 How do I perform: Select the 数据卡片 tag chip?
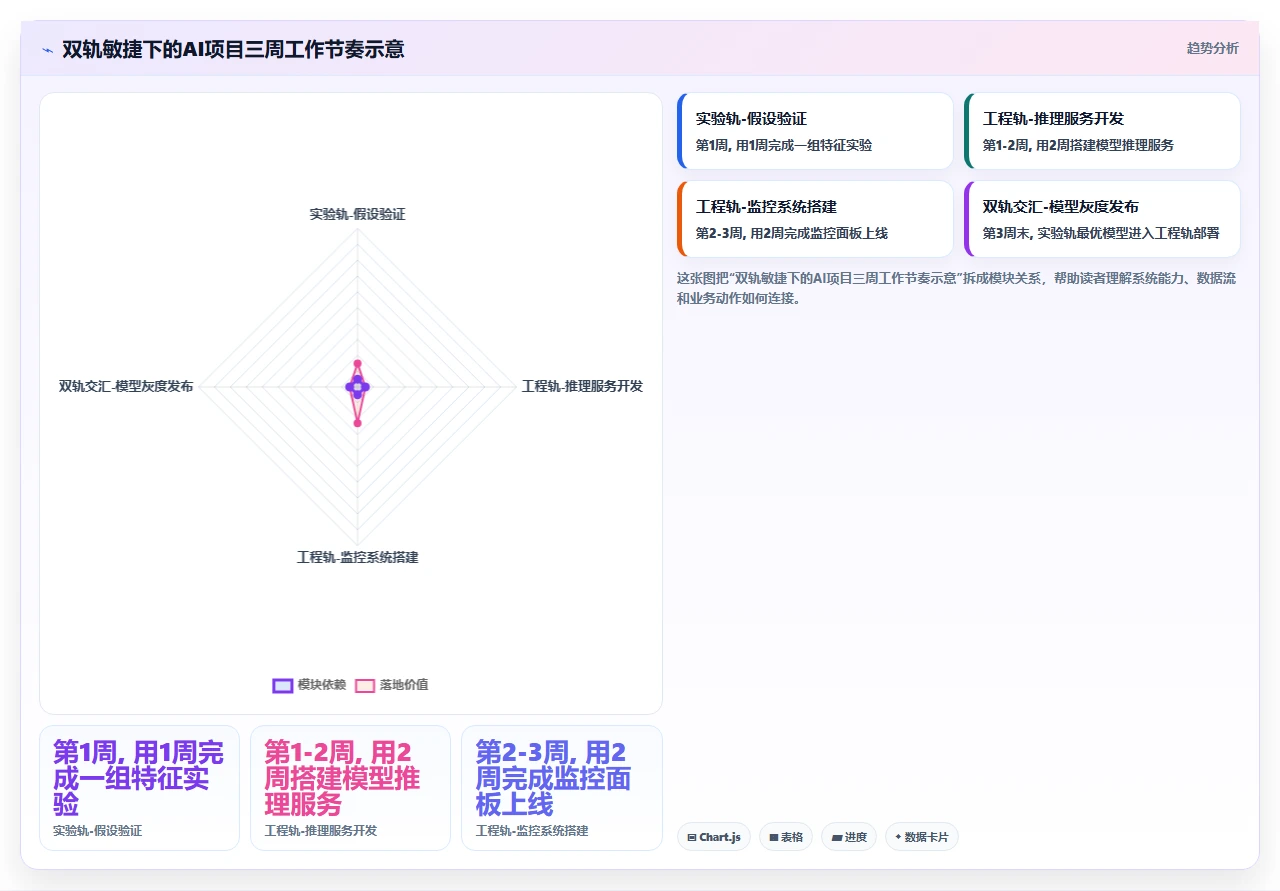(922, 837)
